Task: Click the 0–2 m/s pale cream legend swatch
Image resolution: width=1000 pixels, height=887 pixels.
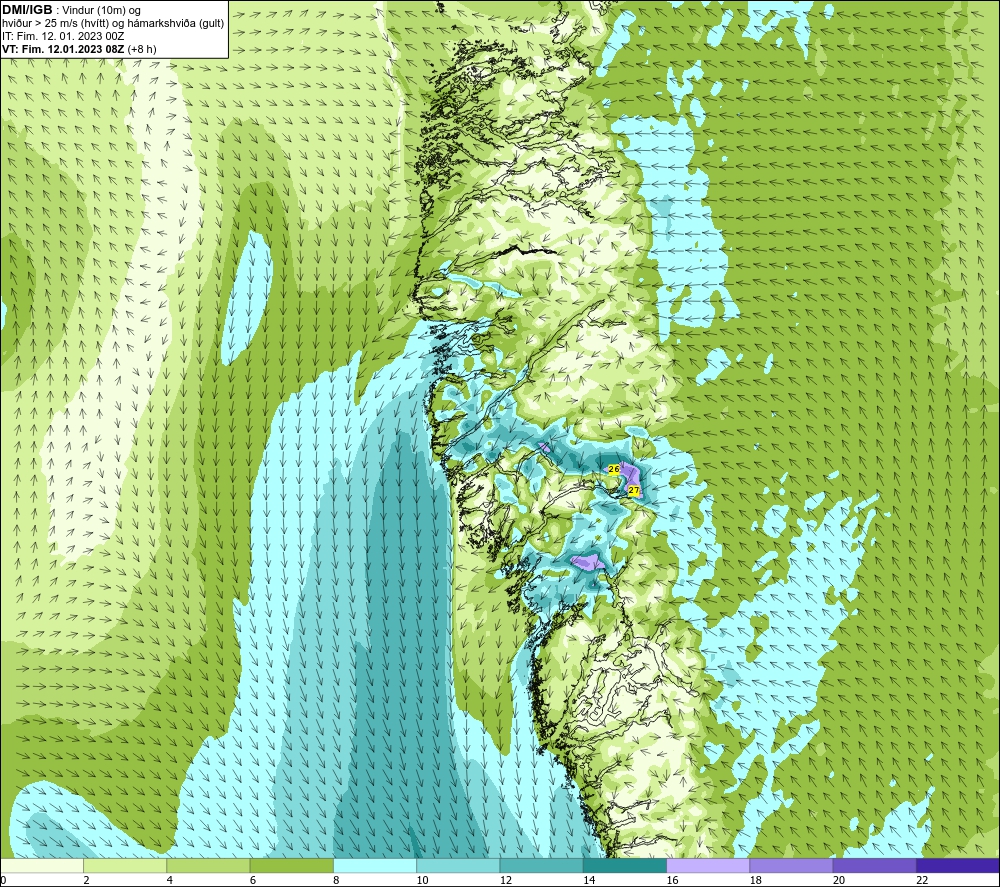Action: point(42,865)
